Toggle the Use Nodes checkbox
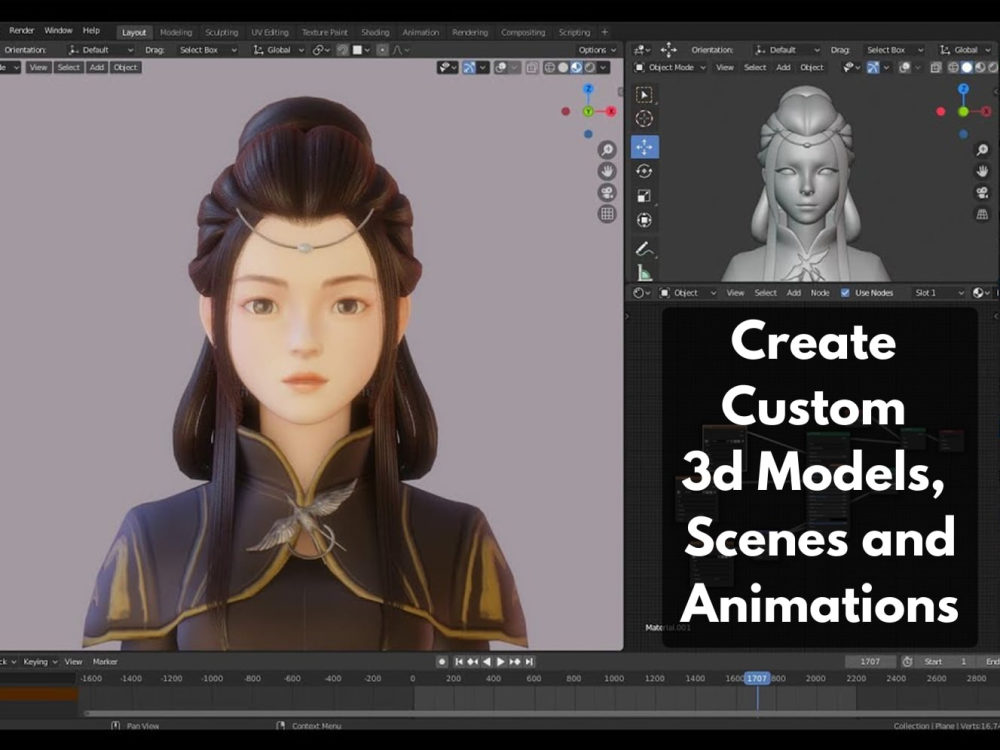 click(x=845, y=293)
